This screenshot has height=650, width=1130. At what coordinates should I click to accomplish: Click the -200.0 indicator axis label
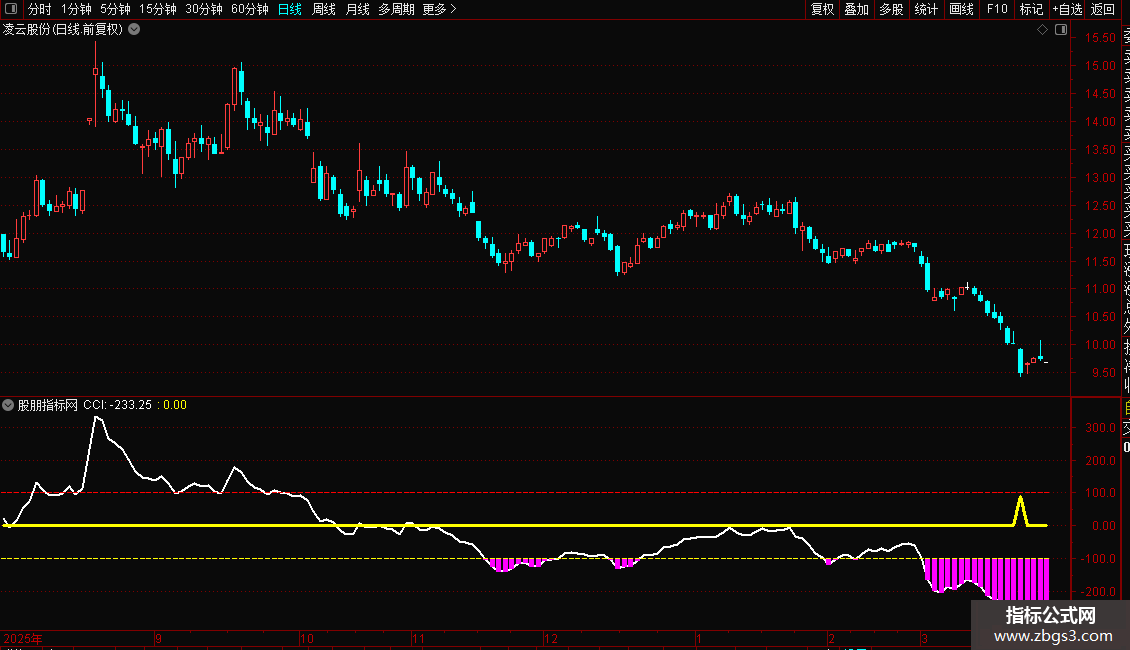coord(1098,592)
